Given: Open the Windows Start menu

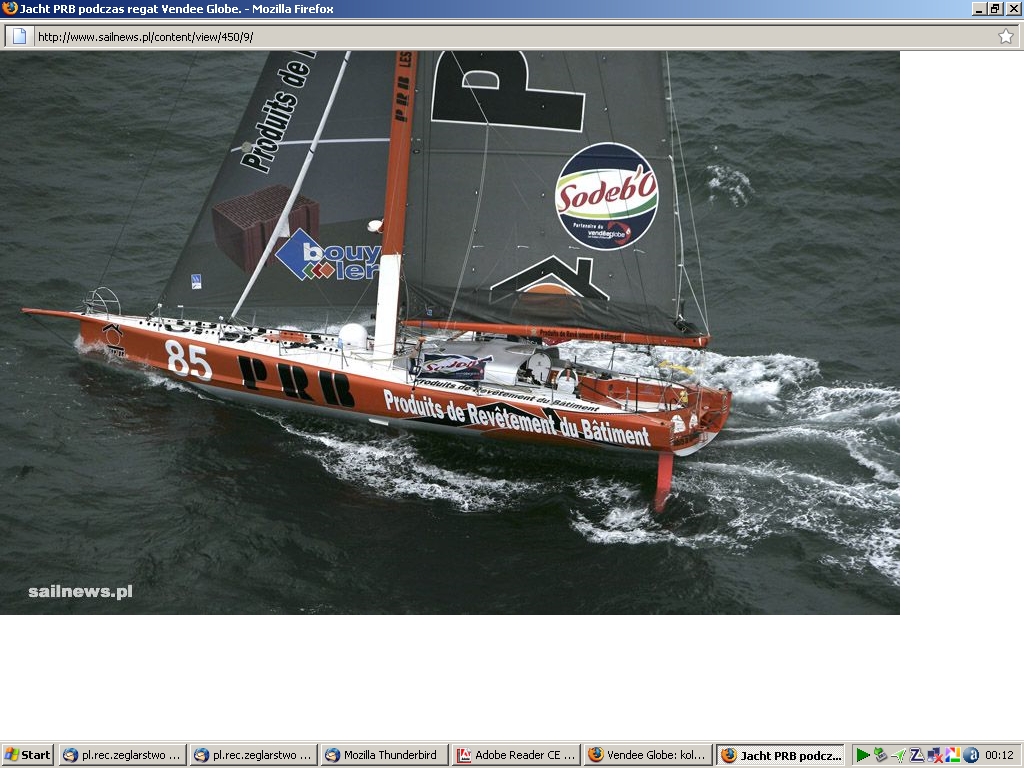Looking at the screenshot, I should (x=27, y=755).
